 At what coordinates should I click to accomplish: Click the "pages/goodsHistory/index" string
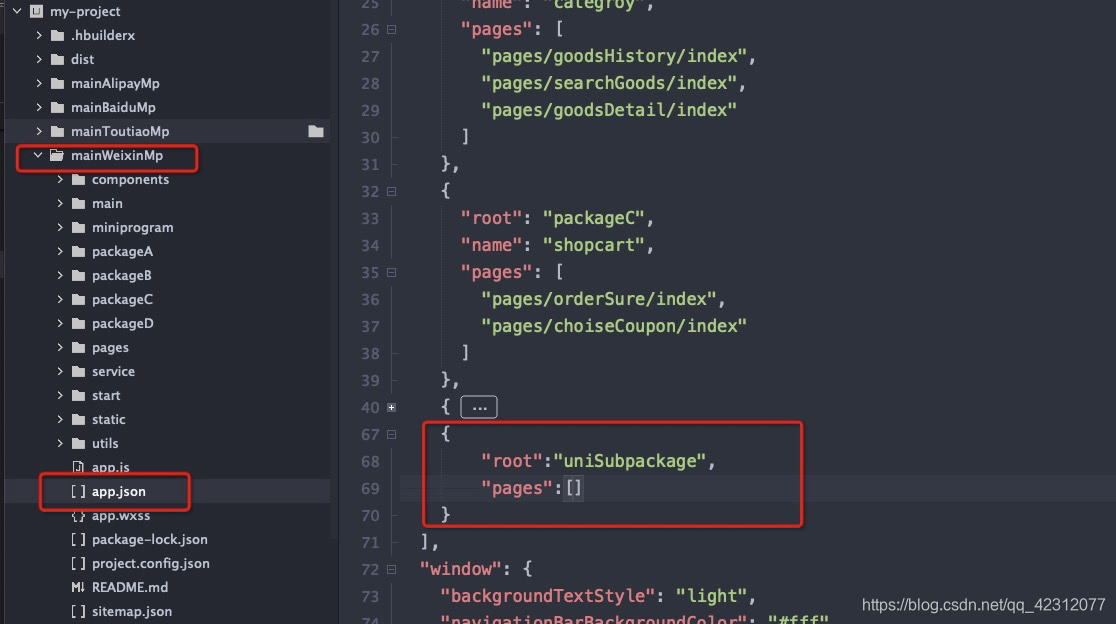click(614, 56)
